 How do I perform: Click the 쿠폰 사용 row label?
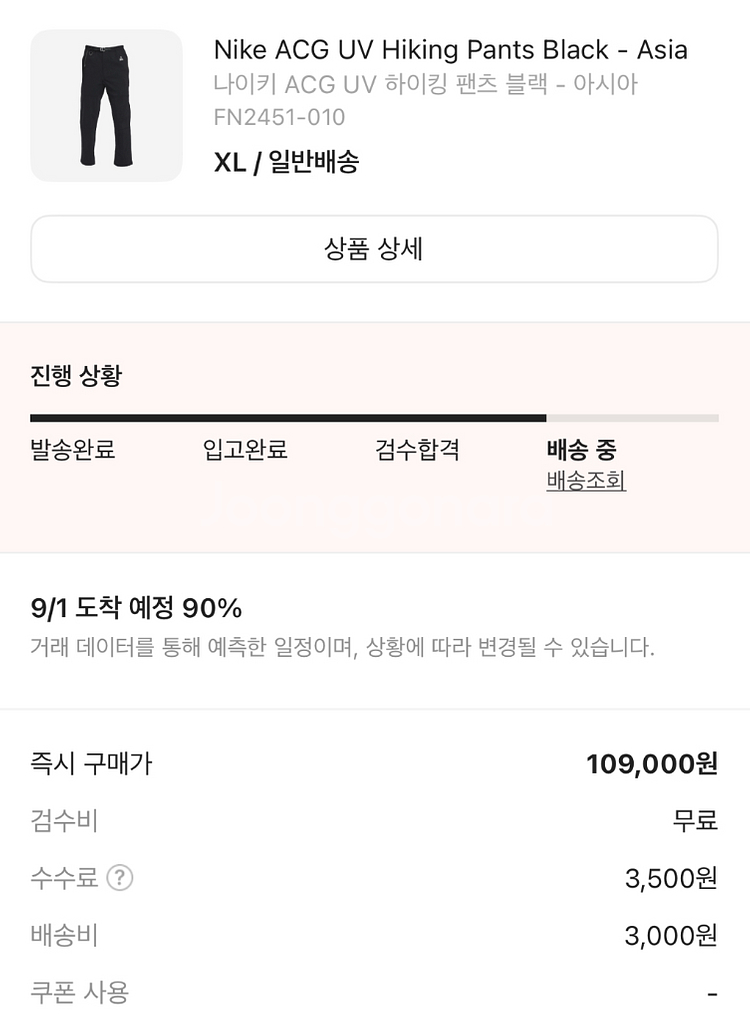tap(80, 993)
